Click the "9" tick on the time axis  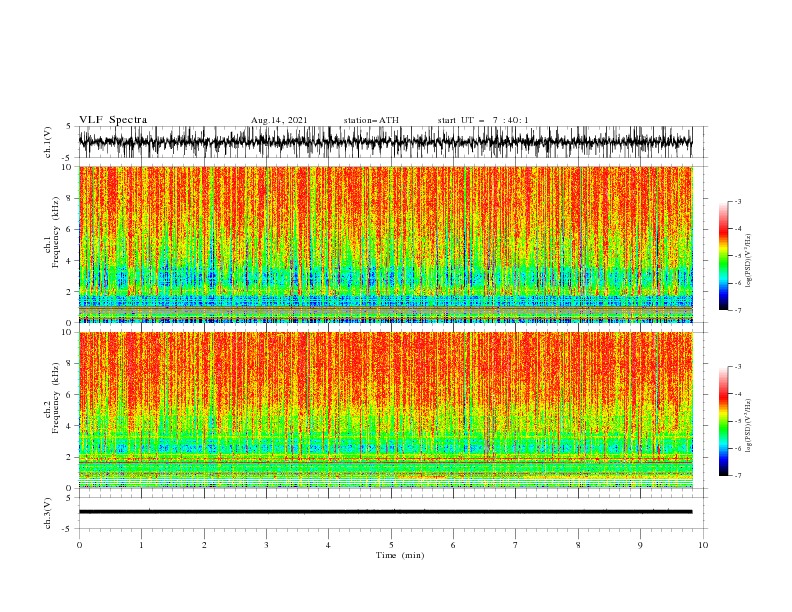coord(640,545)
